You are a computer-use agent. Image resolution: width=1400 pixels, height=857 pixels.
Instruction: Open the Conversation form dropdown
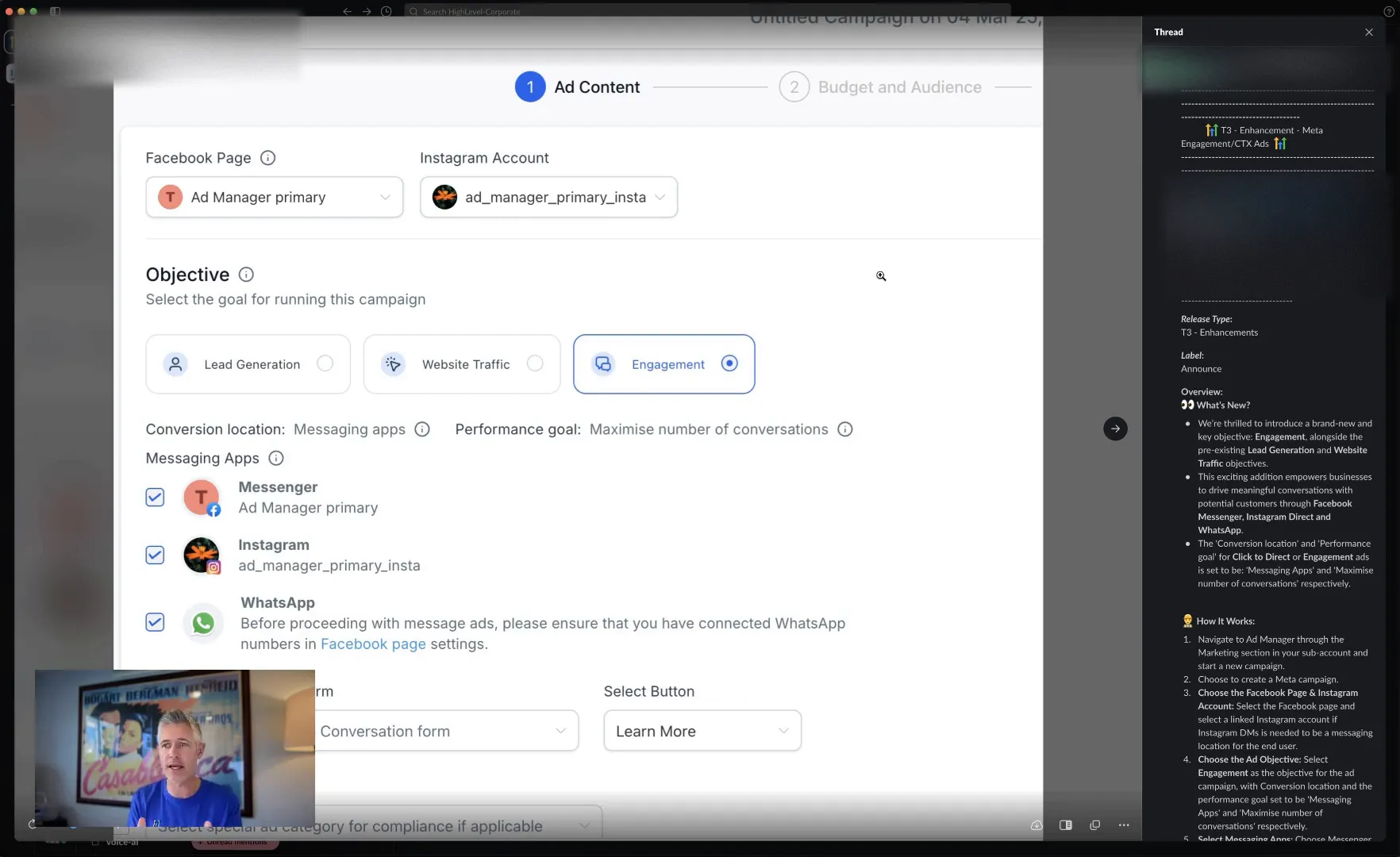pos(446,731)
